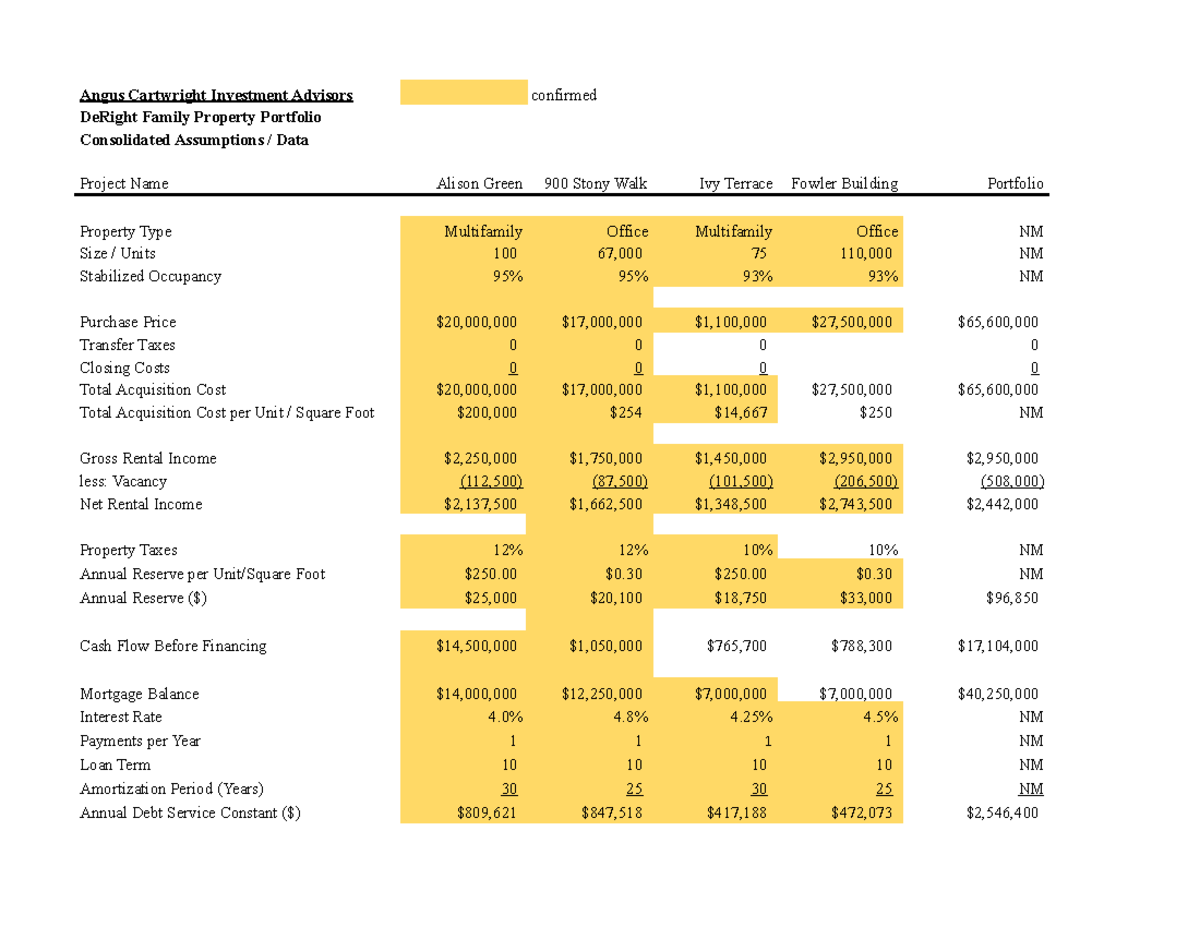This screenshot has width=1200, height=927.
Task: Click the Annual Debt Service Constant label
Action: coord(190,812)
